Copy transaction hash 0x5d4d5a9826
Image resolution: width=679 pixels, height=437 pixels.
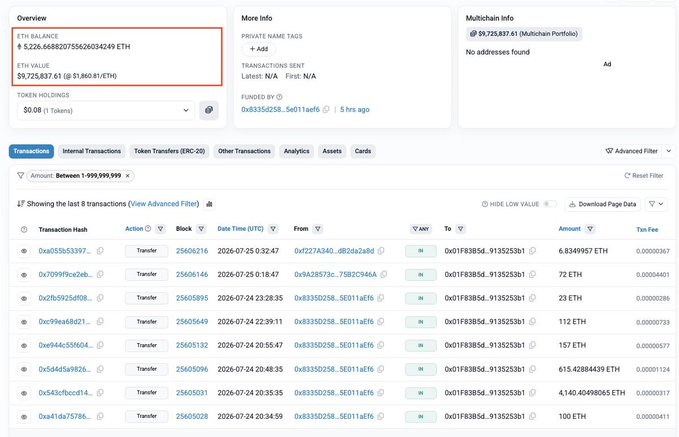coord(100,369)
